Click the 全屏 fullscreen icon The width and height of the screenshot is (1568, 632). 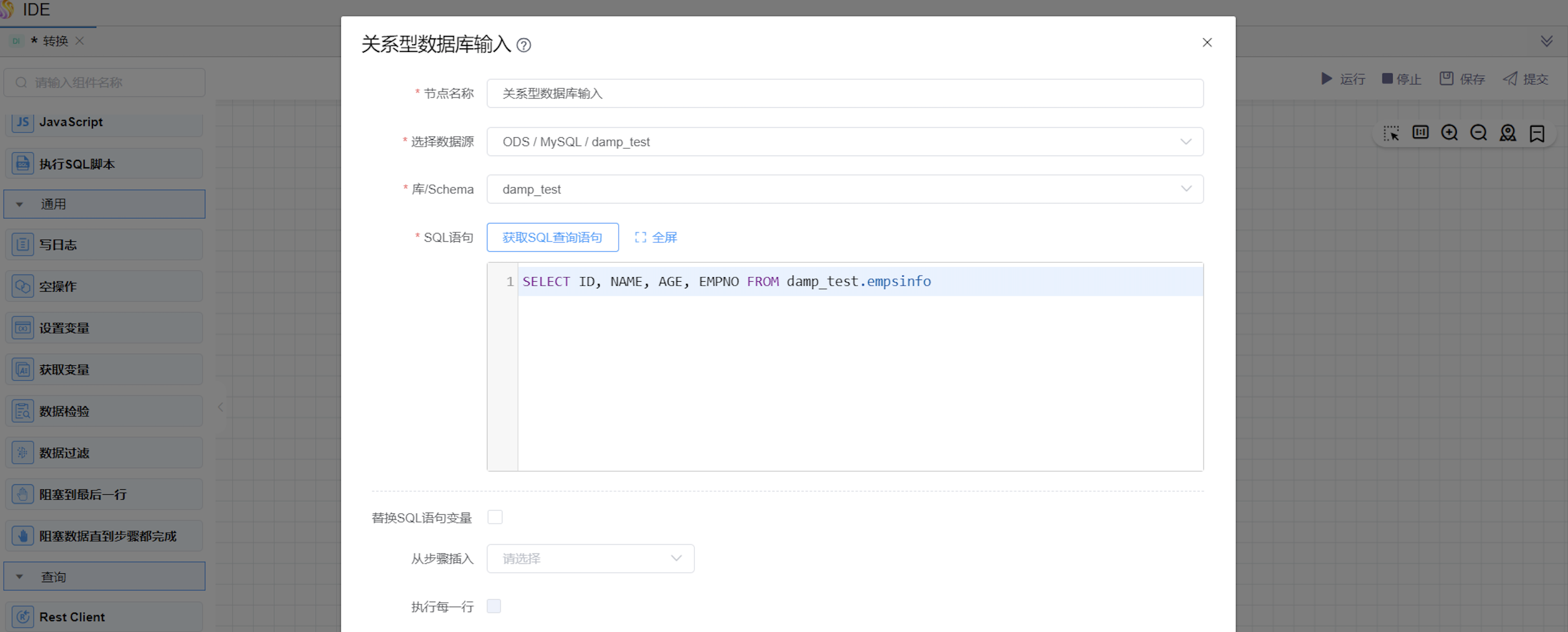click(640, 237)
